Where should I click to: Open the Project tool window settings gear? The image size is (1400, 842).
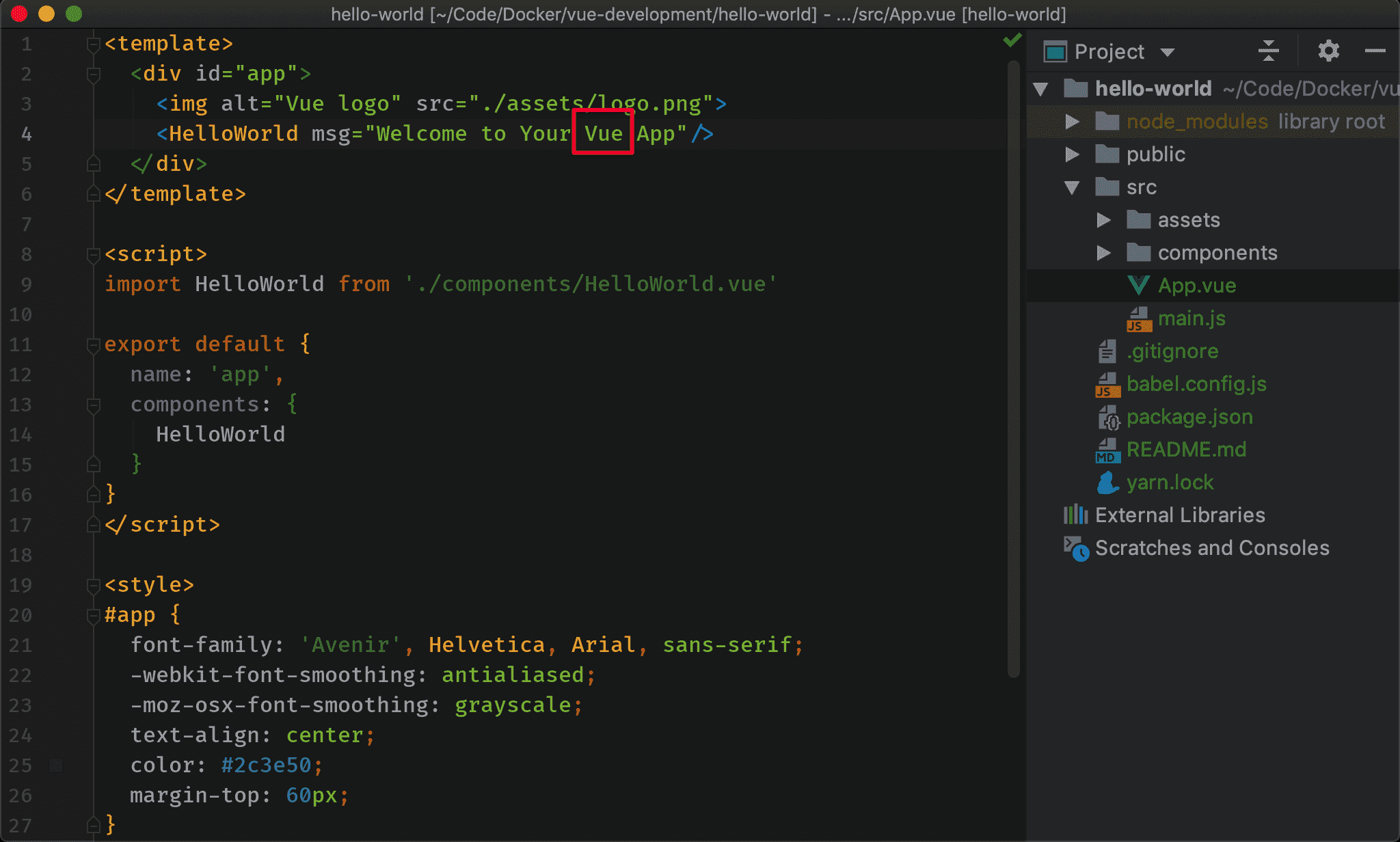[x=1328, y=51]
